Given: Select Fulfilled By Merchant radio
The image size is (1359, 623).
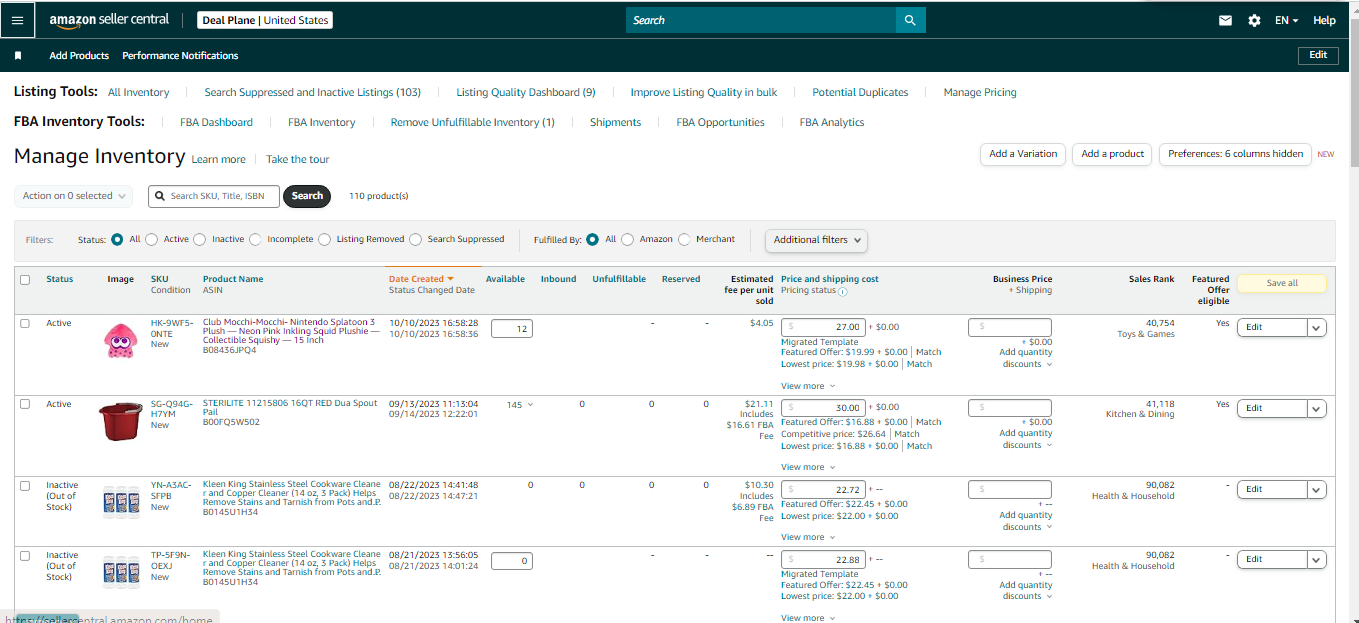Looking at the screenshot, I should (684, 240).
